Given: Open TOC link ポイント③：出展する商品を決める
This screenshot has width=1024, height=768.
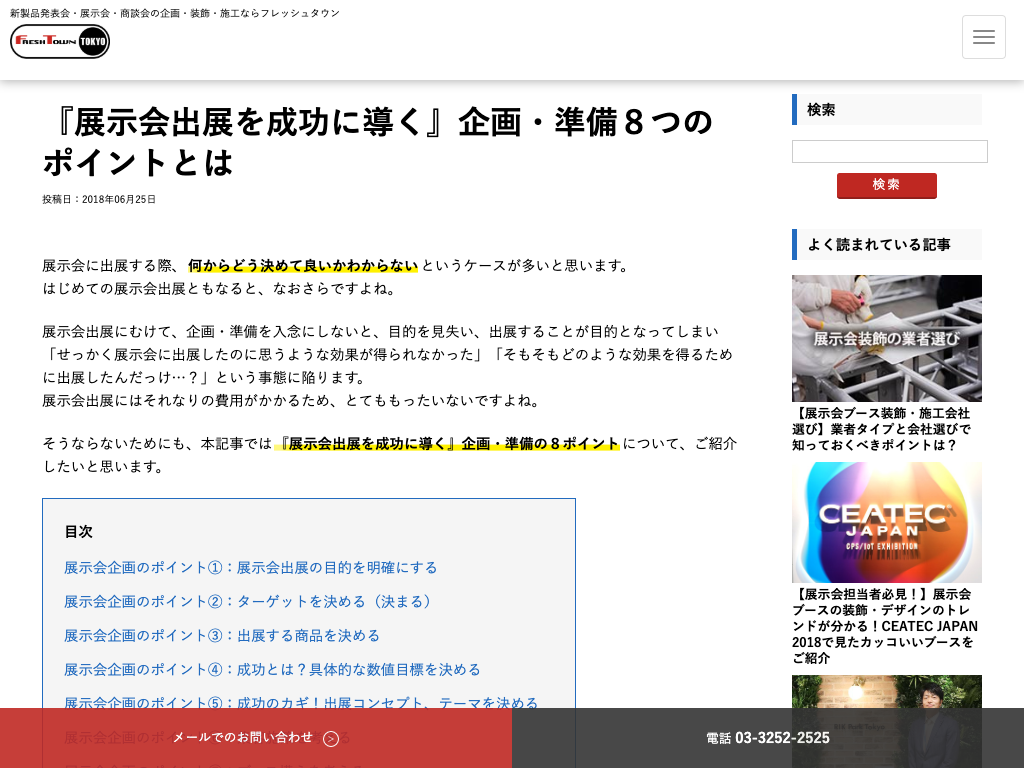Looking at the screenshot, I should pyautogui.click(x=222, y=635).
